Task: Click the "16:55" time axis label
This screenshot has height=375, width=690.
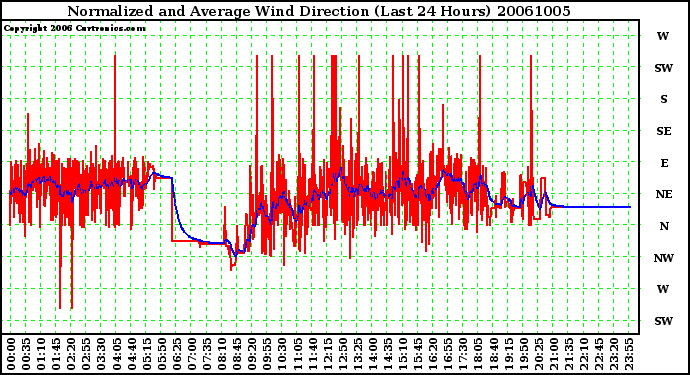Action: (x=448, y=354)
